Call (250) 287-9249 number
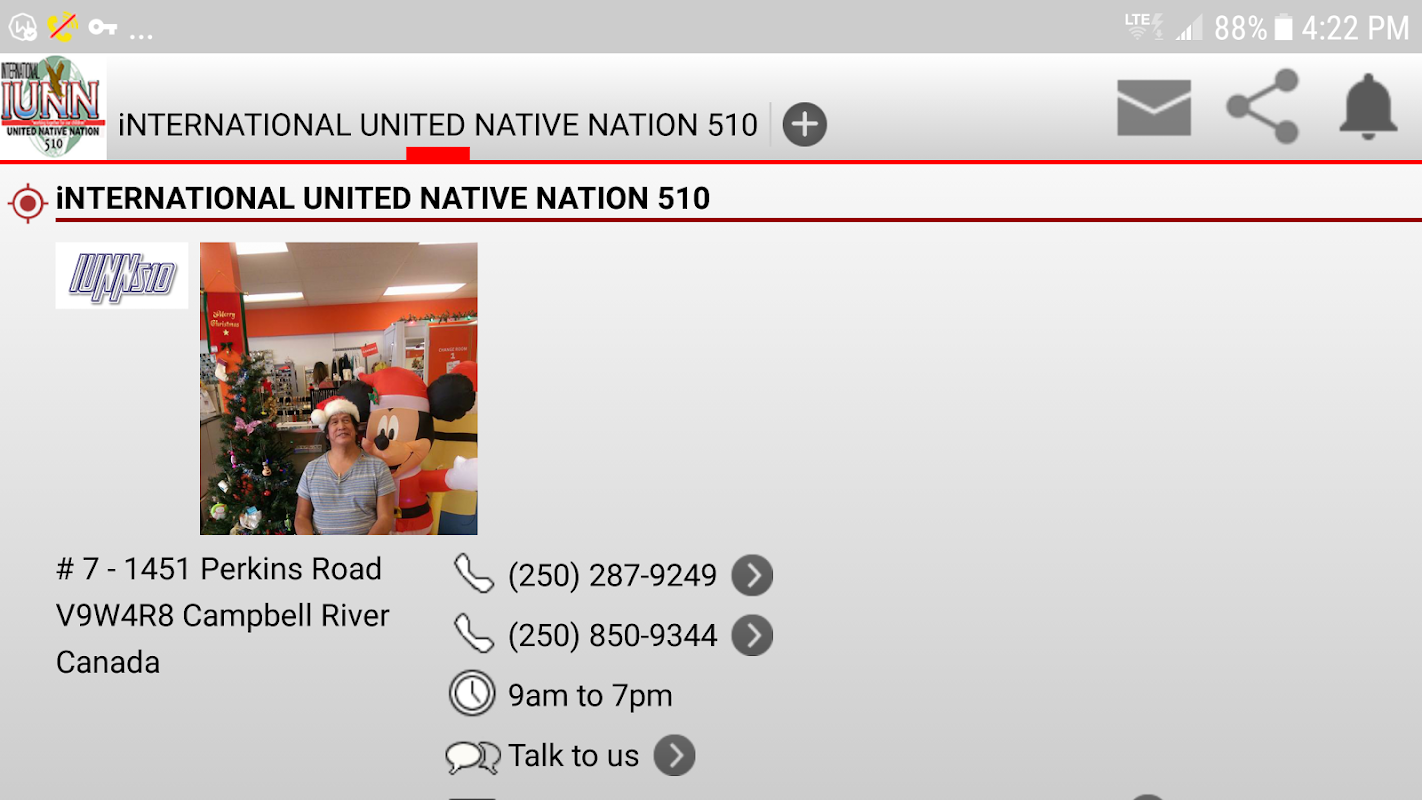The width and height of the screenshot is (1422, 800). click(612, 576)
